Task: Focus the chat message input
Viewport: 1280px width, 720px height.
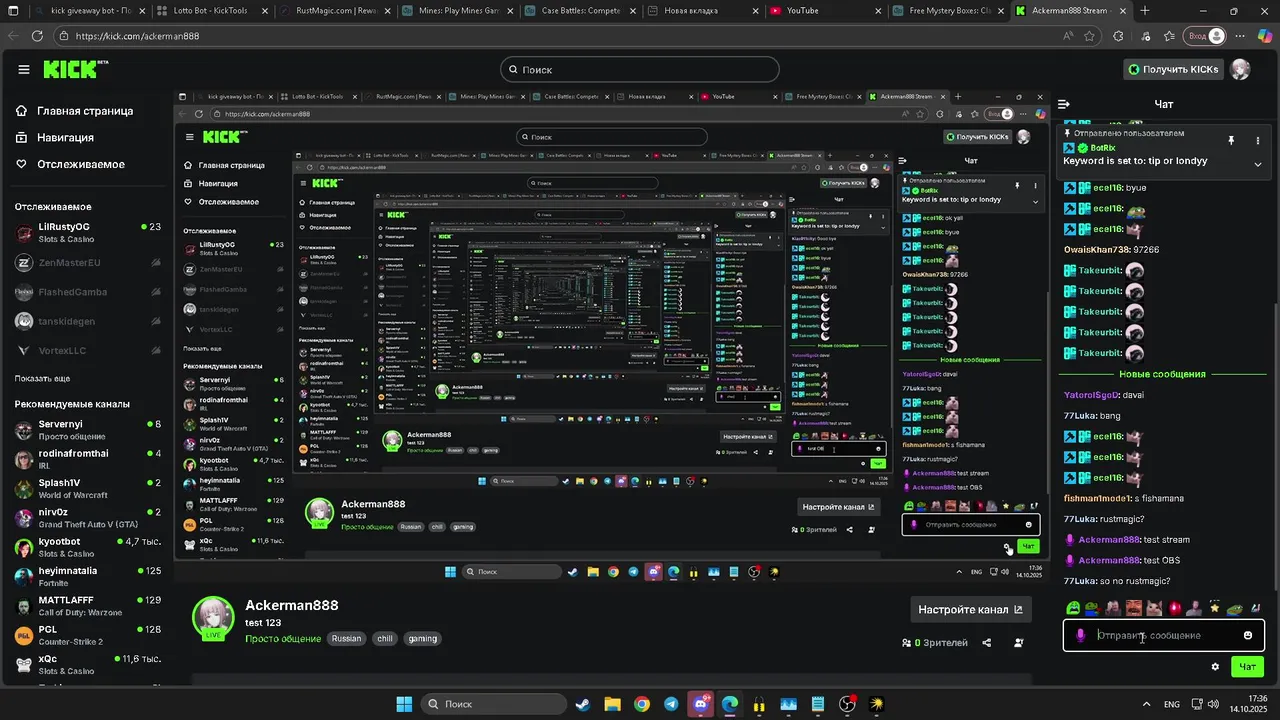Action: tap(1164, 635)
